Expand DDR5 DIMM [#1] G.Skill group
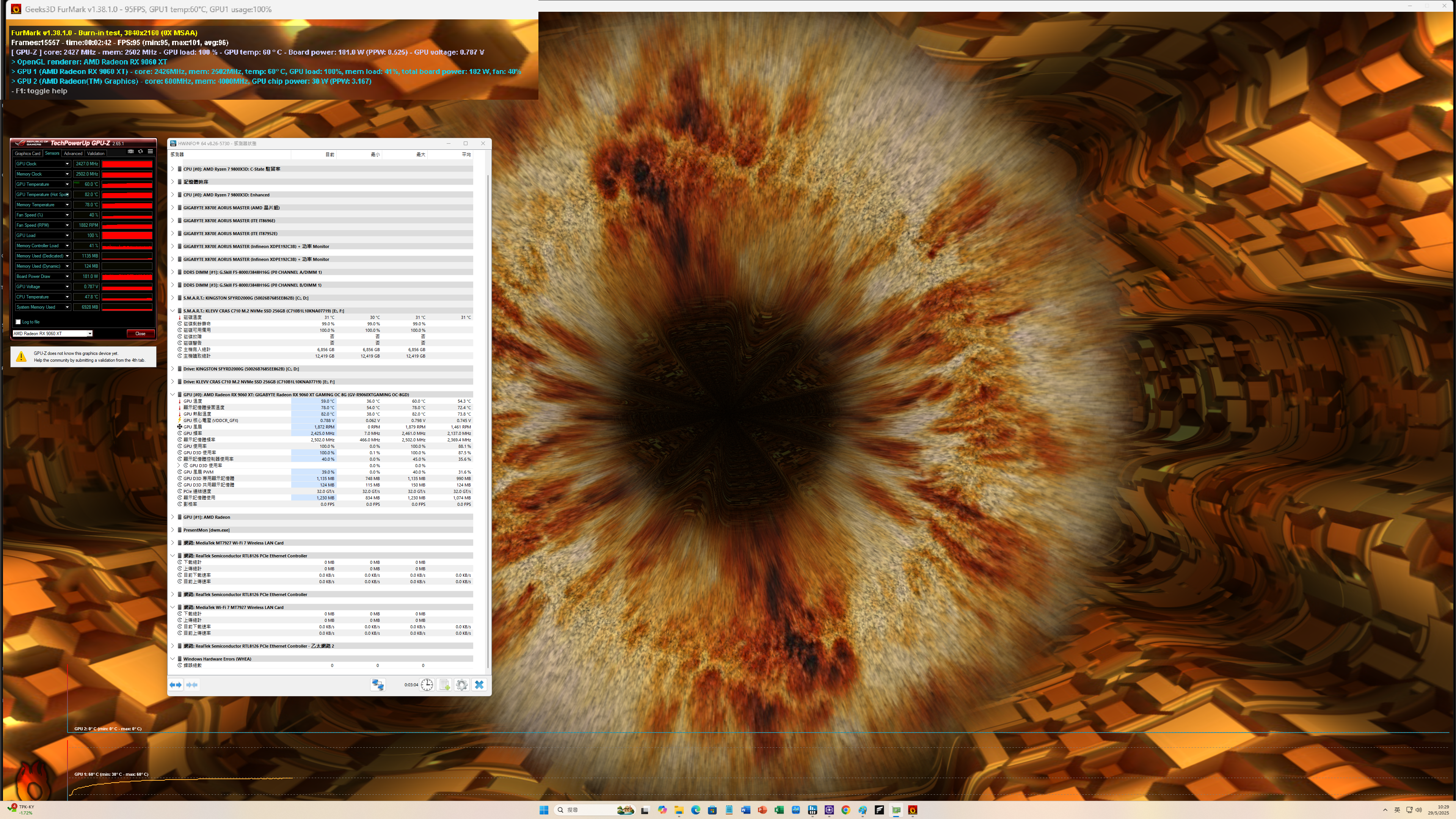1456x819 pixels. (173, 272)
